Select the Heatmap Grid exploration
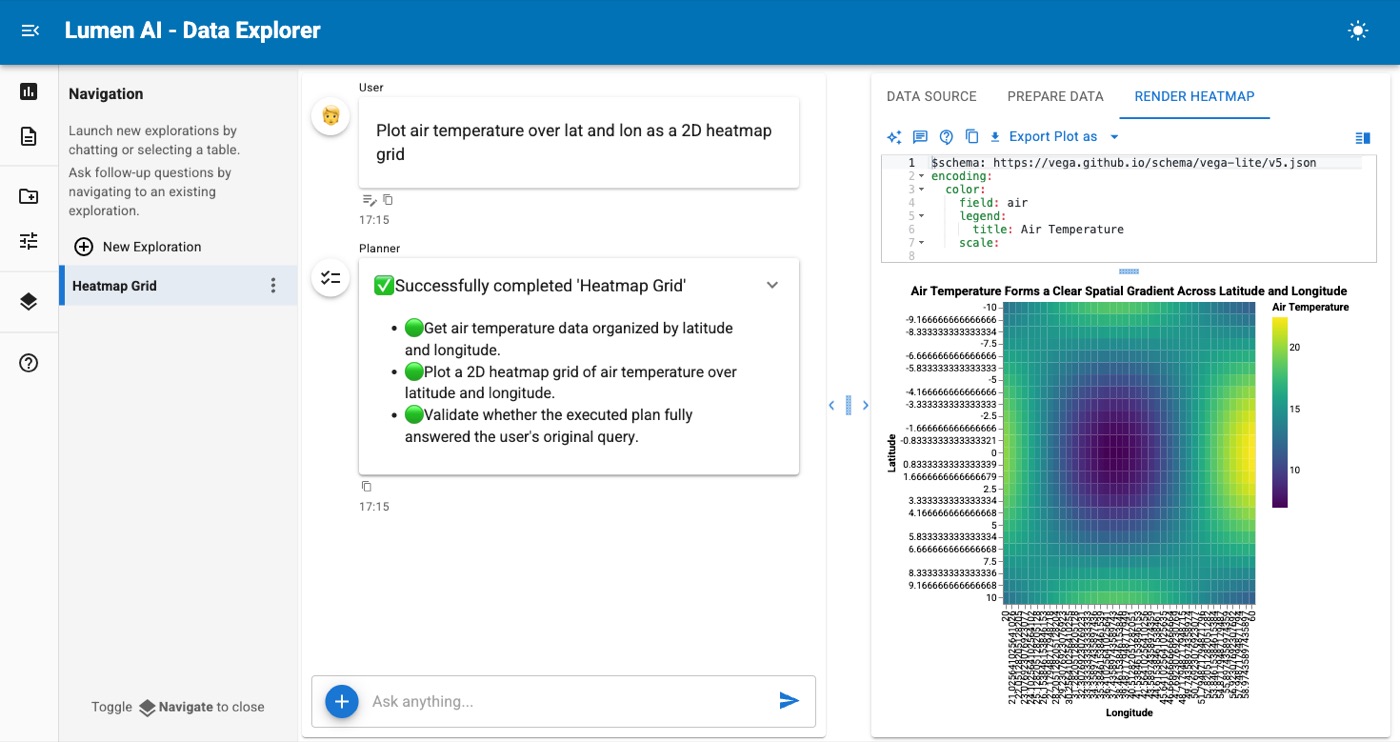Screen dimensions: 1400x742 coord(178,286)
